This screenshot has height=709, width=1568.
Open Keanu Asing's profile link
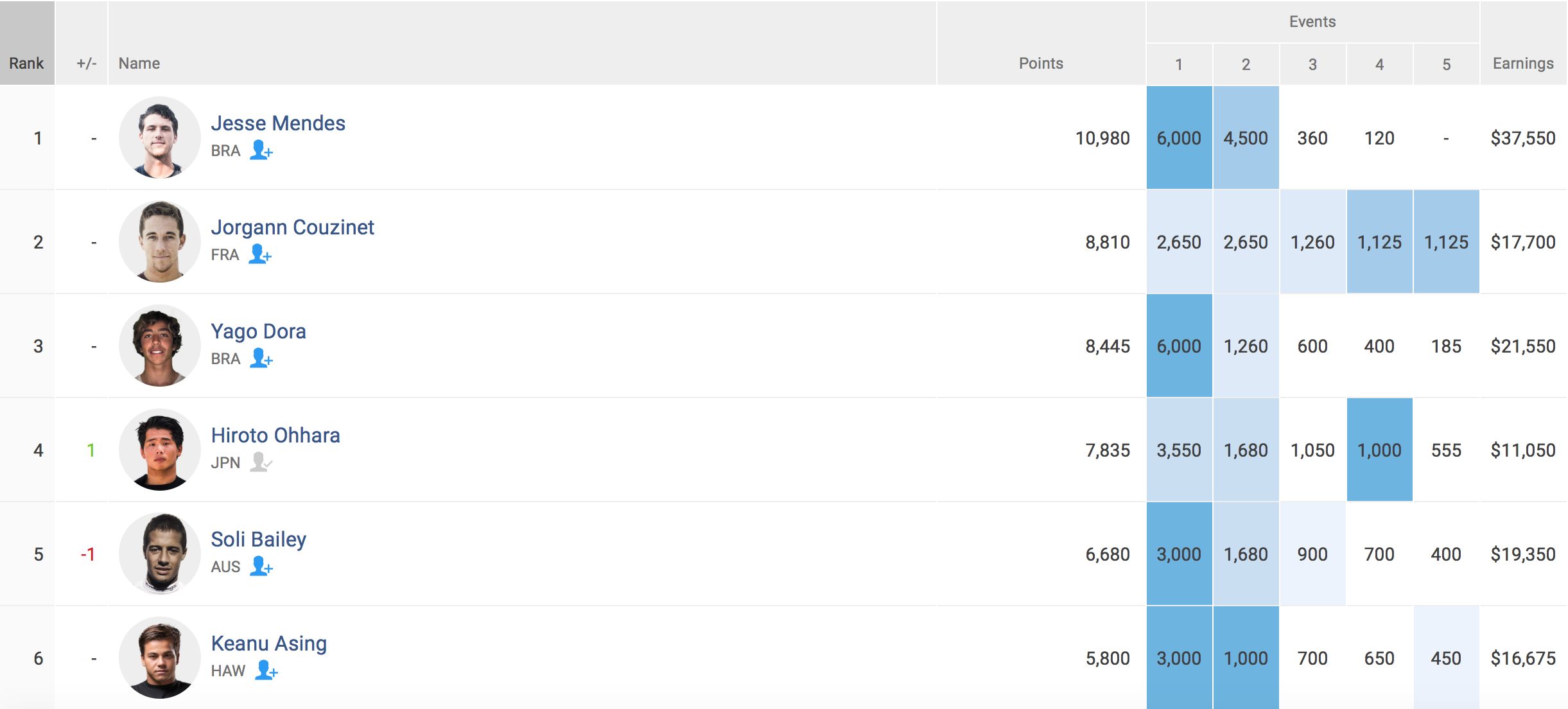(268, 643)
